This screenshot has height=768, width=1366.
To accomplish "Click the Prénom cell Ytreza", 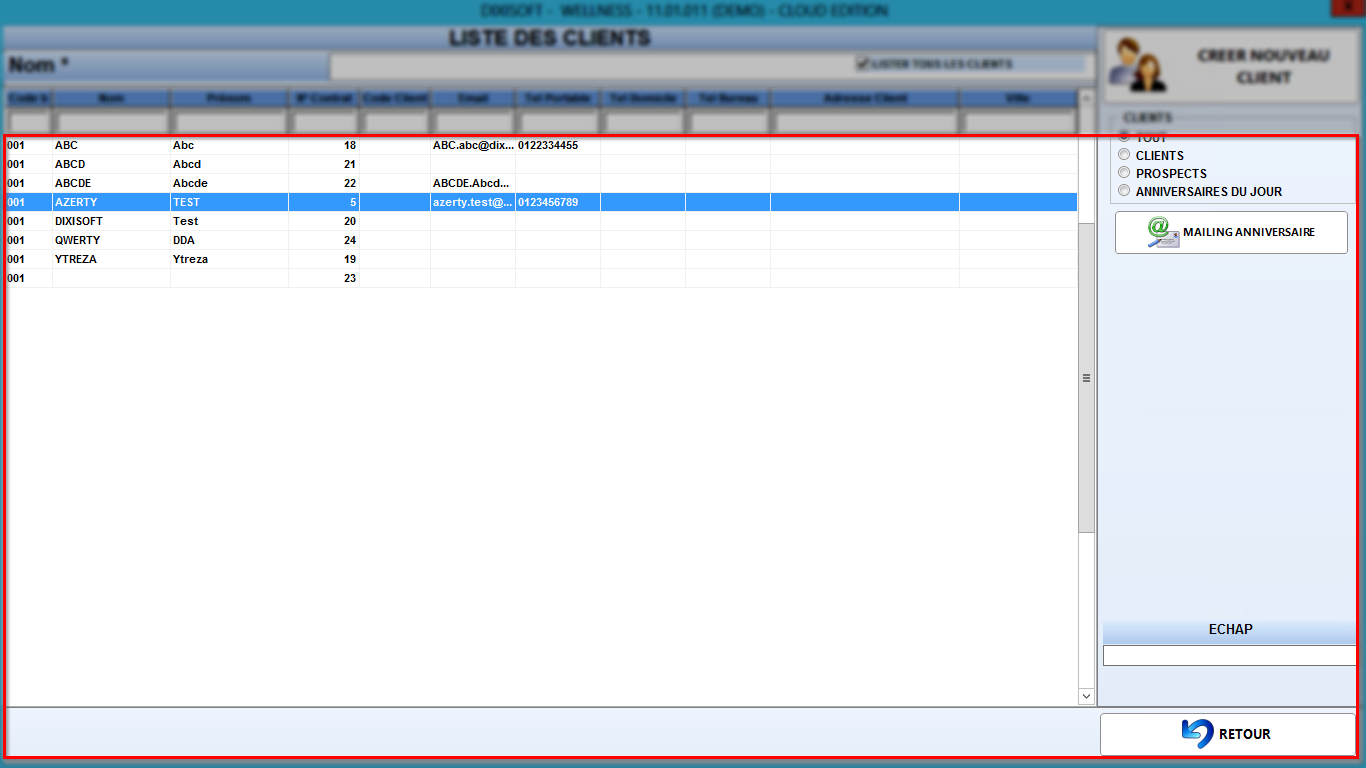I will point(190,259).
